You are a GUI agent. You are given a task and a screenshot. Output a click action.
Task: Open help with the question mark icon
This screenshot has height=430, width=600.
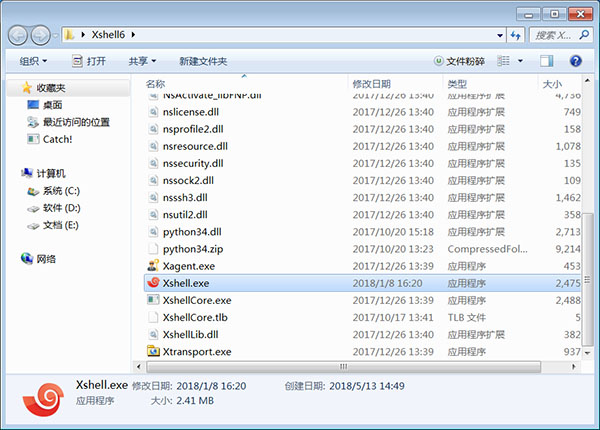click(576, 61)
